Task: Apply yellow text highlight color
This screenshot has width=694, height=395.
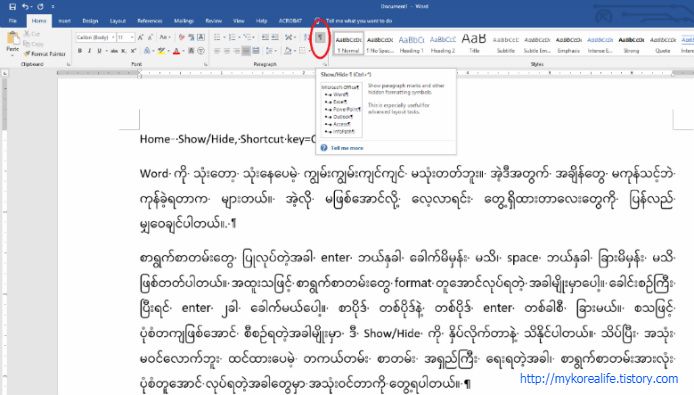Action: click(161, 51)
